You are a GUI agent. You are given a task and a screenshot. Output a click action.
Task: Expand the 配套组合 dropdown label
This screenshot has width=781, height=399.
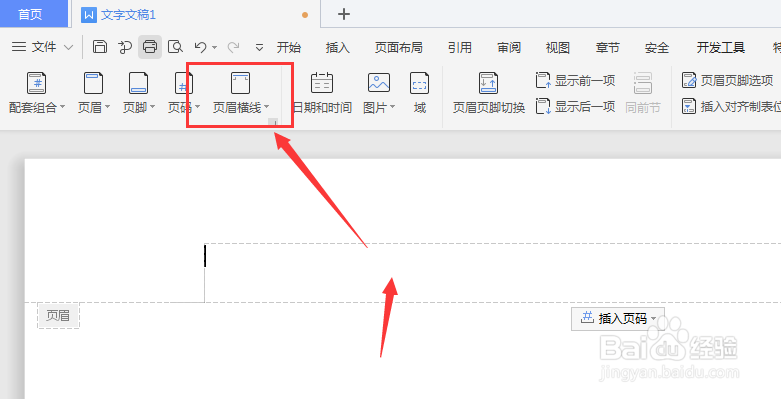coord(37,107)
